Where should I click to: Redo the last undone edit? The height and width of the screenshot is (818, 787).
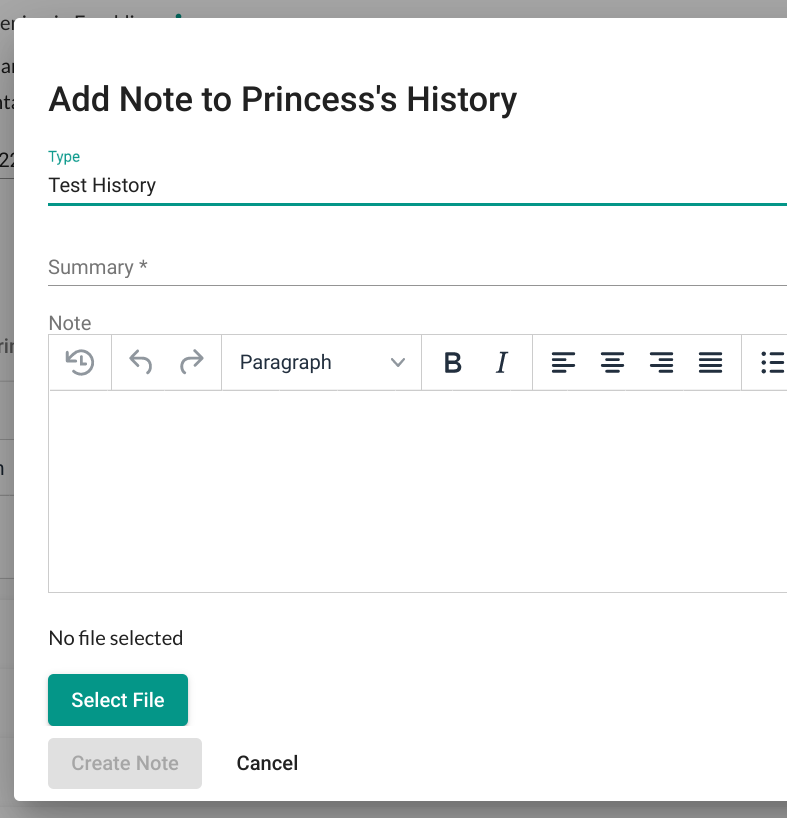(x=192, y=362)
